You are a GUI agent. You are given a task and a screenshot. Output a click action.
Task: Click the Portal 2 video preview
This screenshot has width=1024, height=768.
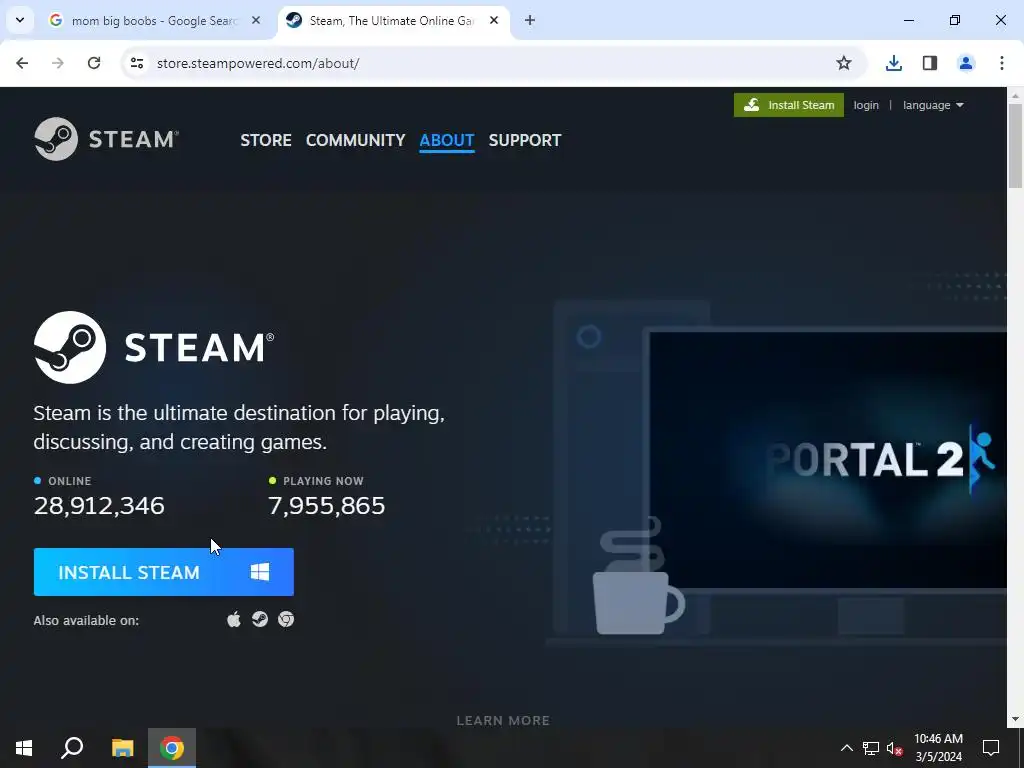click(x=828, y=460)
